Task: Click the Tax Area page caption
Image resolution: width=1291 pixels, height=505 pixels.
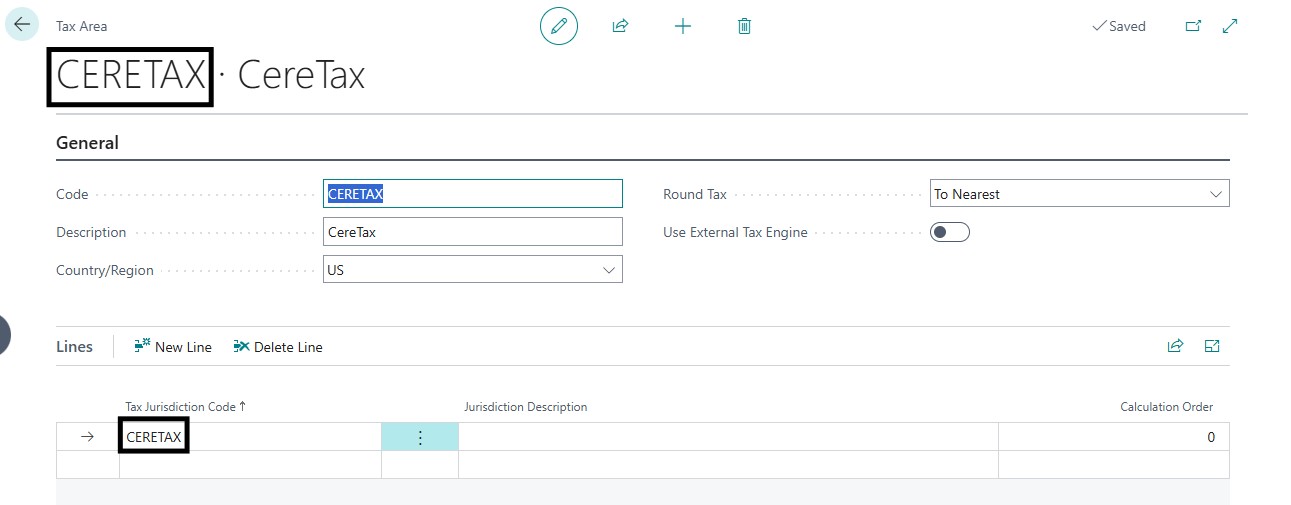Action: click(x=82, y=26)
